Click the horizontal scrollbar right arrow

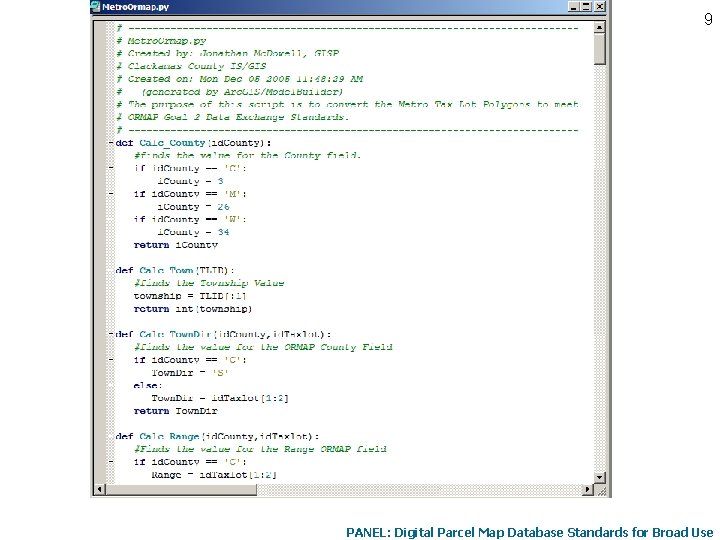click(x=588, y=489)
